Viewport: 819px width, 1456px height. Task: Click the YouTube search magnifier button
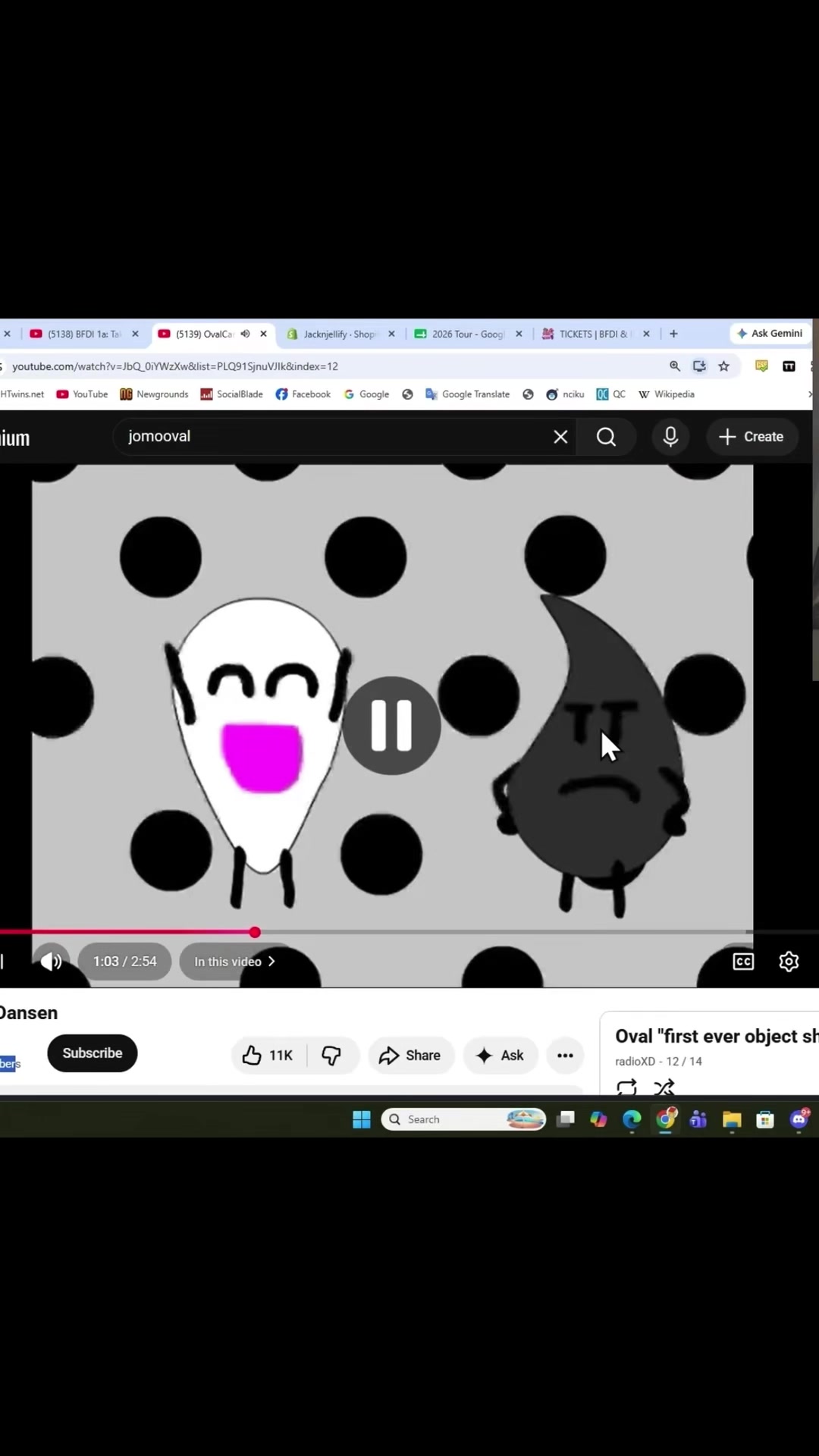606,437
